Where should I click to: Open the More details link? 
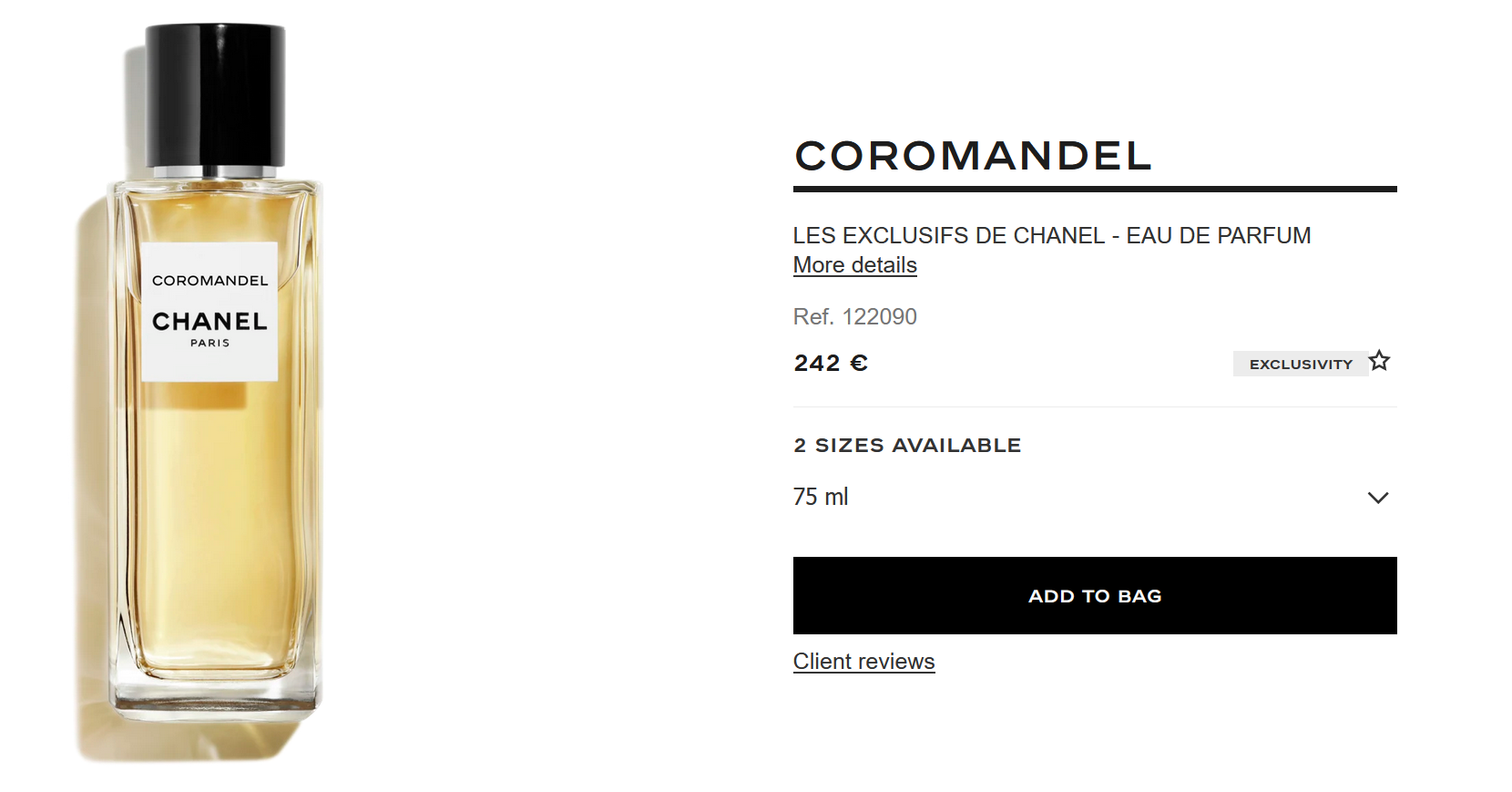(x=854, y=265)
